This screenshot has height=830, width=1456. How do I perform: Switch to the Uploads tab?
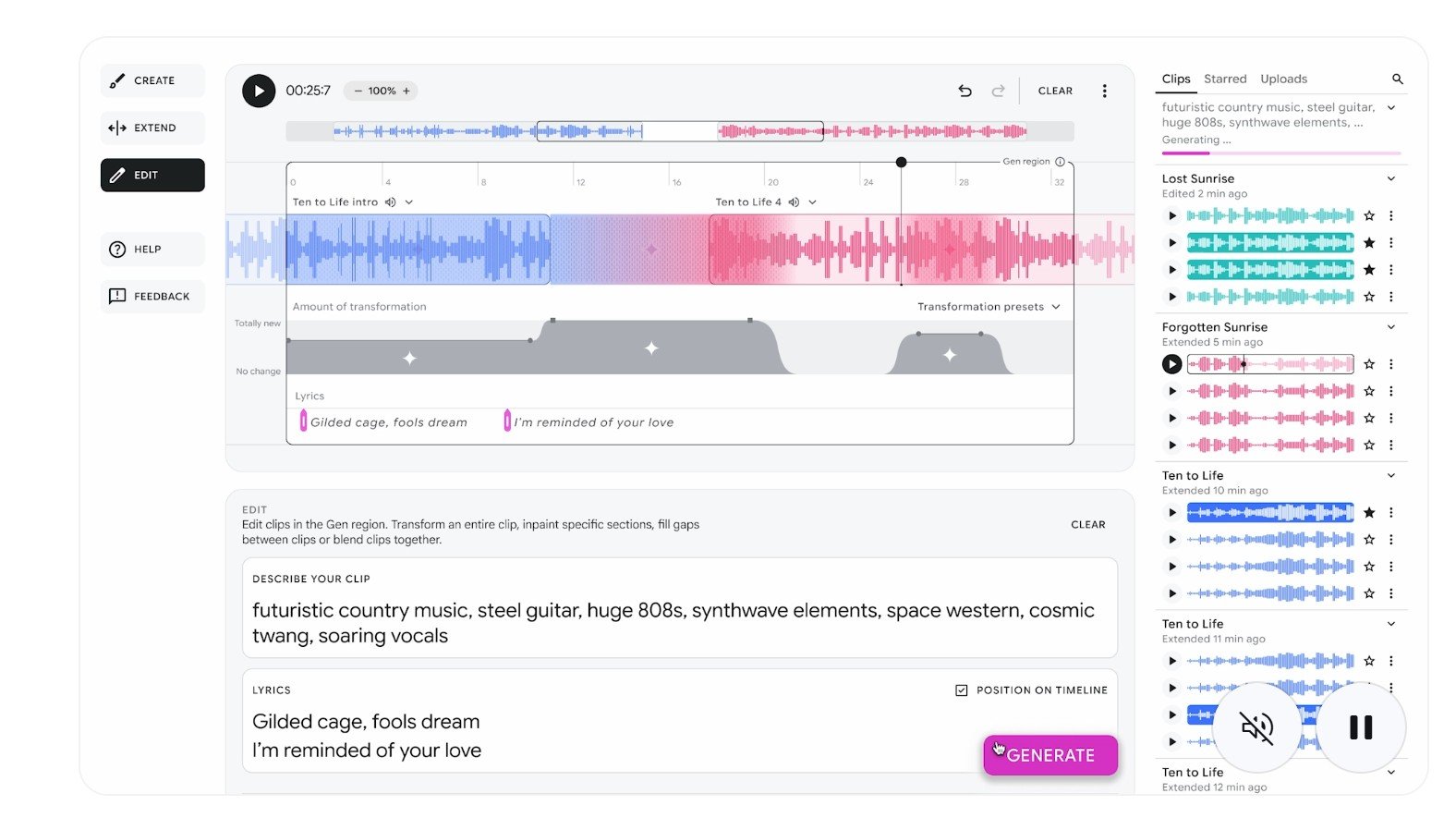1283,79
